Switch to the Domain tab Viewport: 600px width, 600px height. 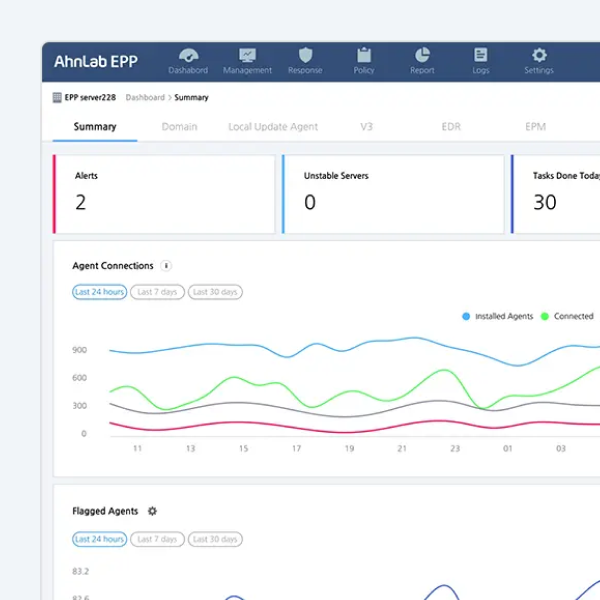(180, 127)
